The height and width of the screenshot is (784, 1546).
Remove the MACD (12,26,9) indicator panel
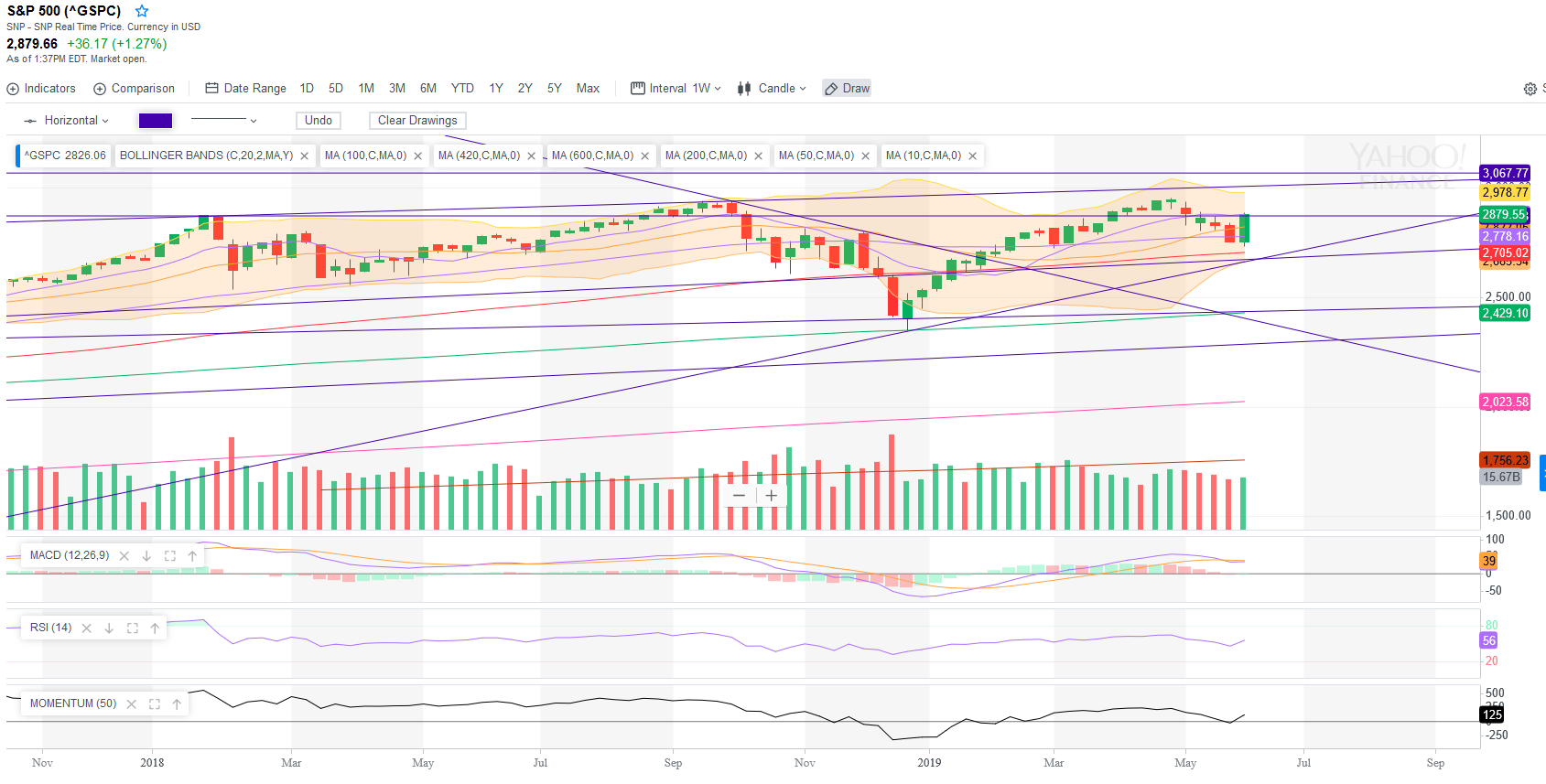pyautogui.click(x=124, y=555)
